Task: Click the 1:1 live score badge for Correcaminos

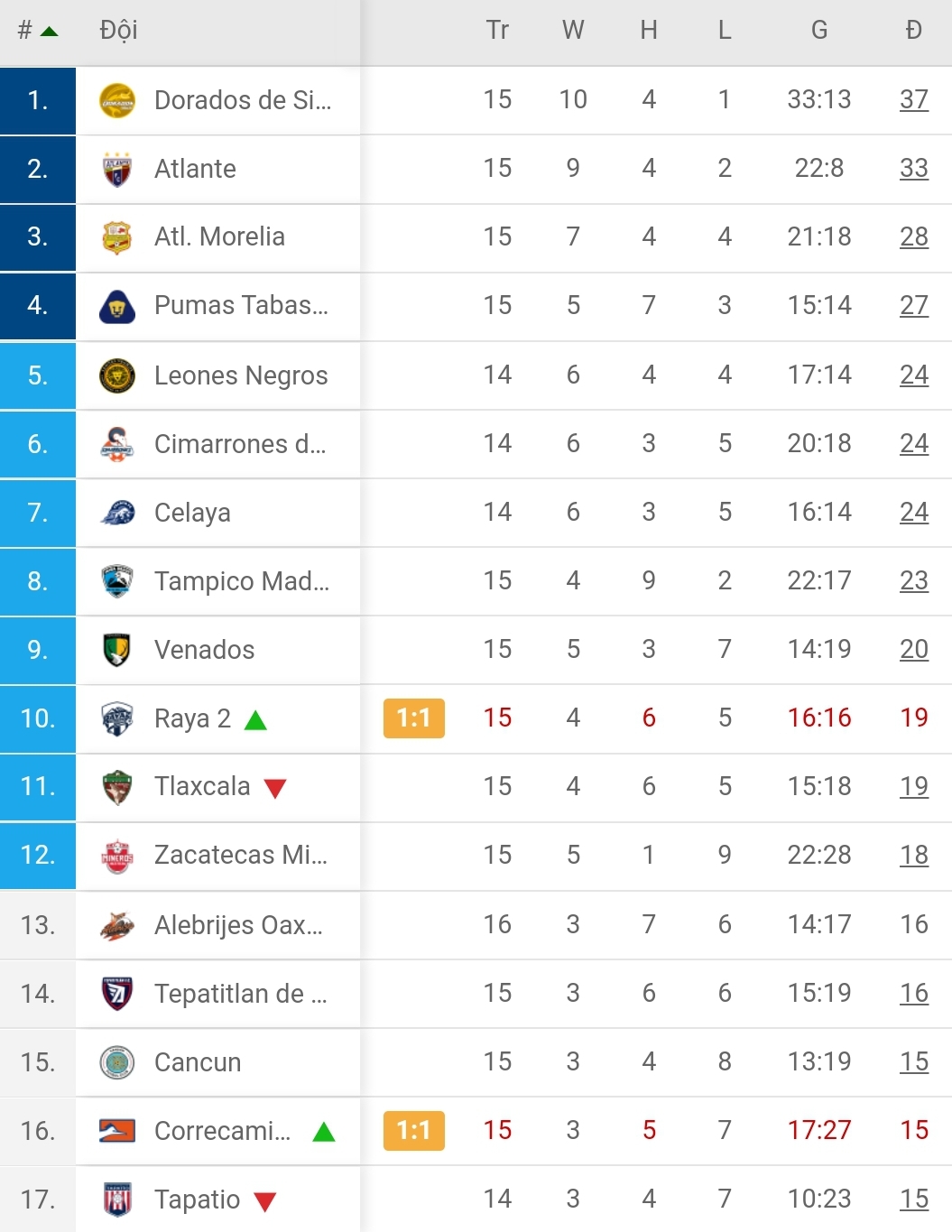Action: tap(413, 1131)
